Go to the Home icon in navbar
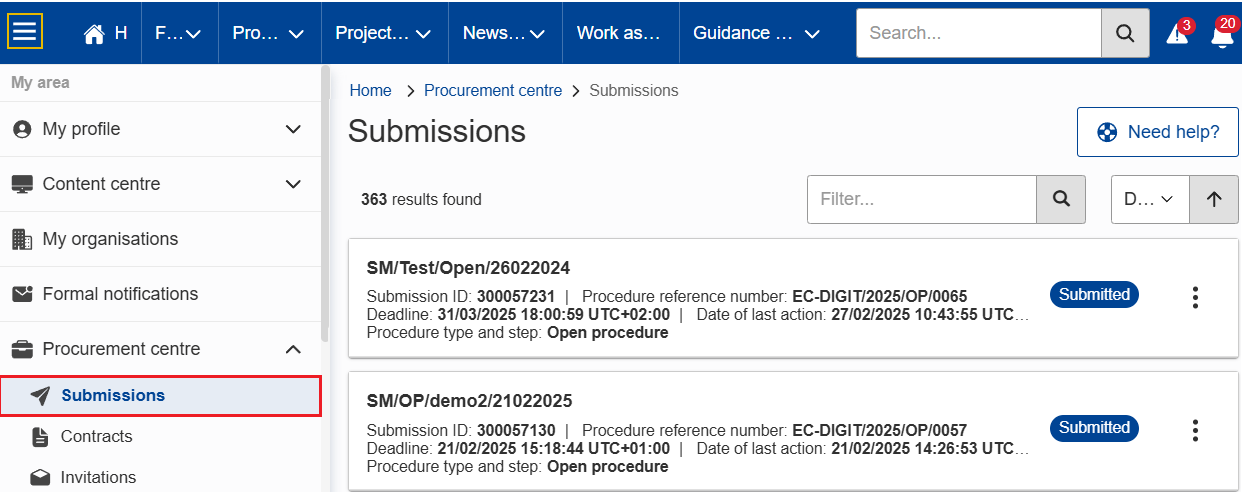 click(95, 33)
